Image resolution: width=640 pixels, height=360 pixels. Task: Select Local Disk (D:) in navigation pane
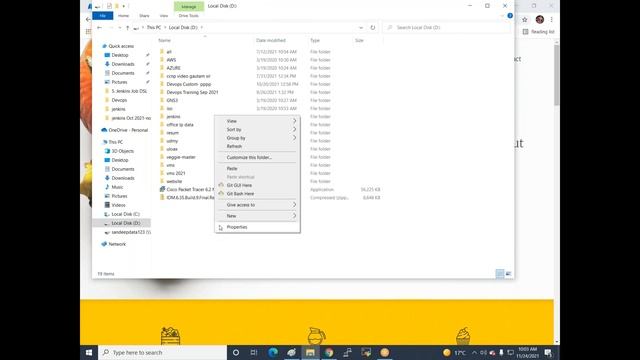[125, 223]
